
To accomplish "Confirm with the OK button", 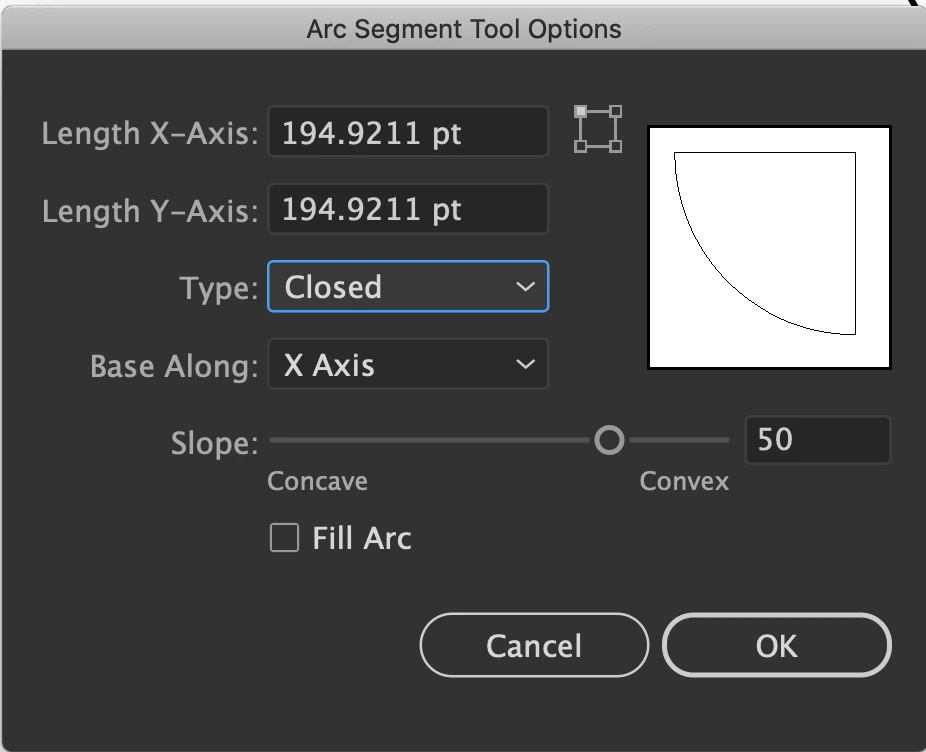I will (776, 646).
